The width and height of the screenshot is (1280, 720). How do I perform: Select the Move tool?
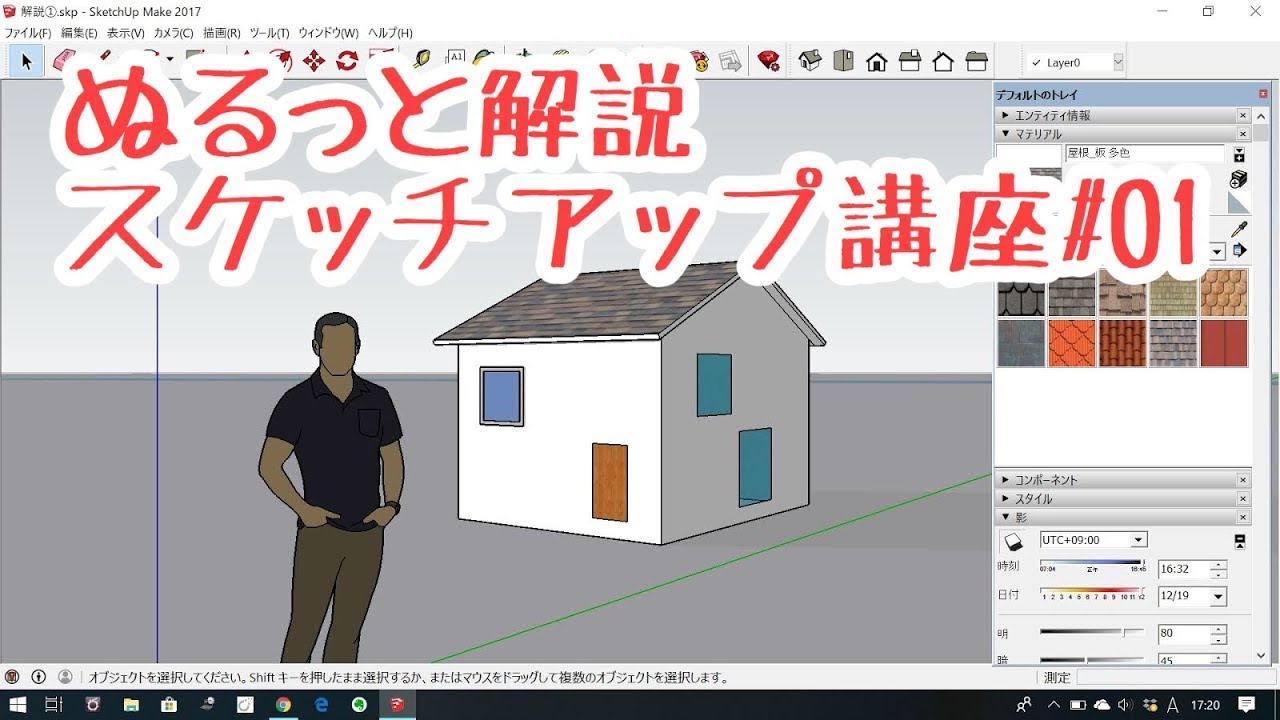[x=313, y=62]
